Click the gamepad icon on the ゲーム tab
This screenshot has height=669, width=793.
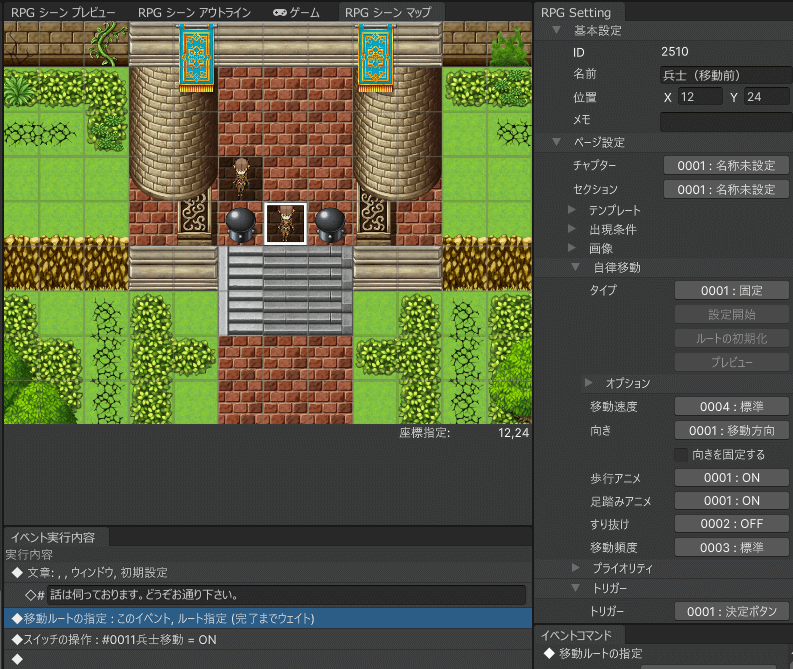coord(279,13)
